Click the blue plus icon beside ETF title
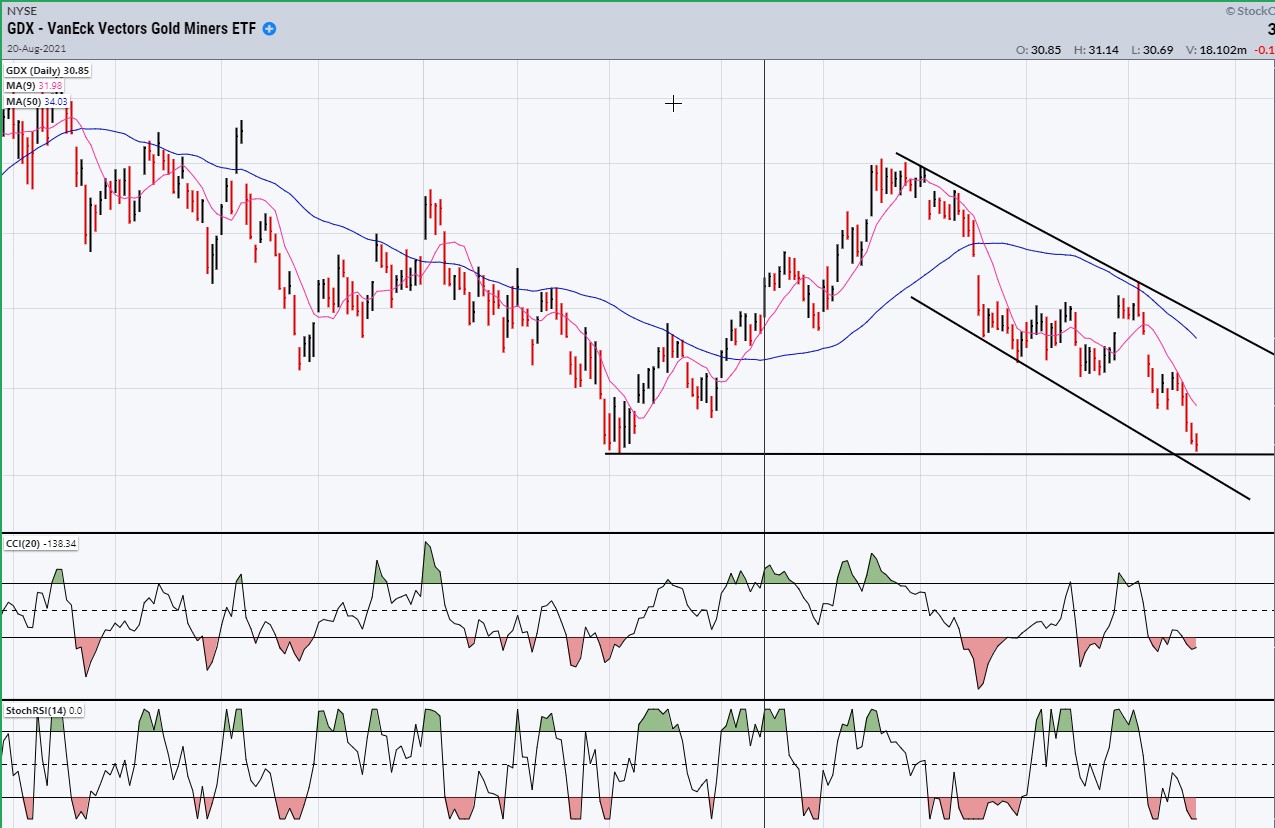Viewport: 1275px width, 828px height. [x=269, y=29]
